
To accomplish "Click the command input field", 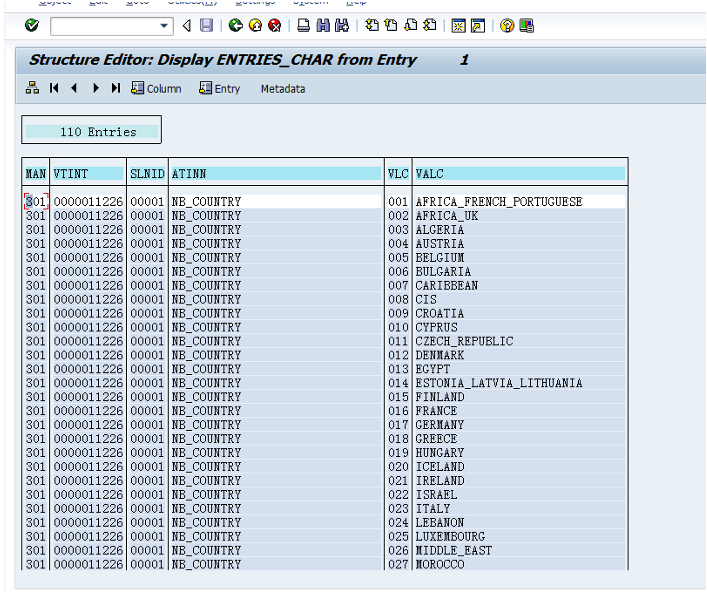I will pyautogui.click(x=104, y=25).
